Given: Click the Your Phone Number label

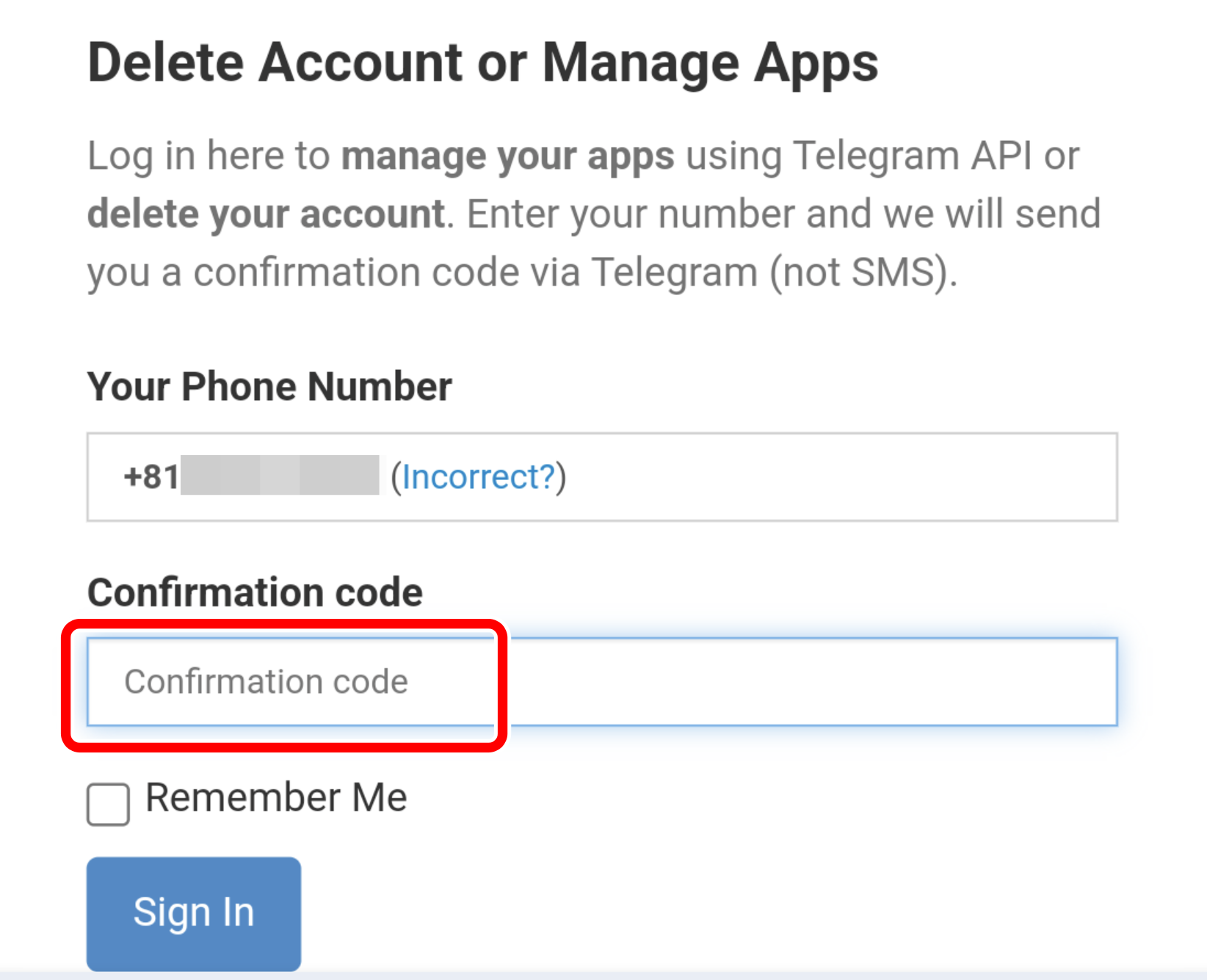Looking at the screenshot, I should tap(269, 387).
